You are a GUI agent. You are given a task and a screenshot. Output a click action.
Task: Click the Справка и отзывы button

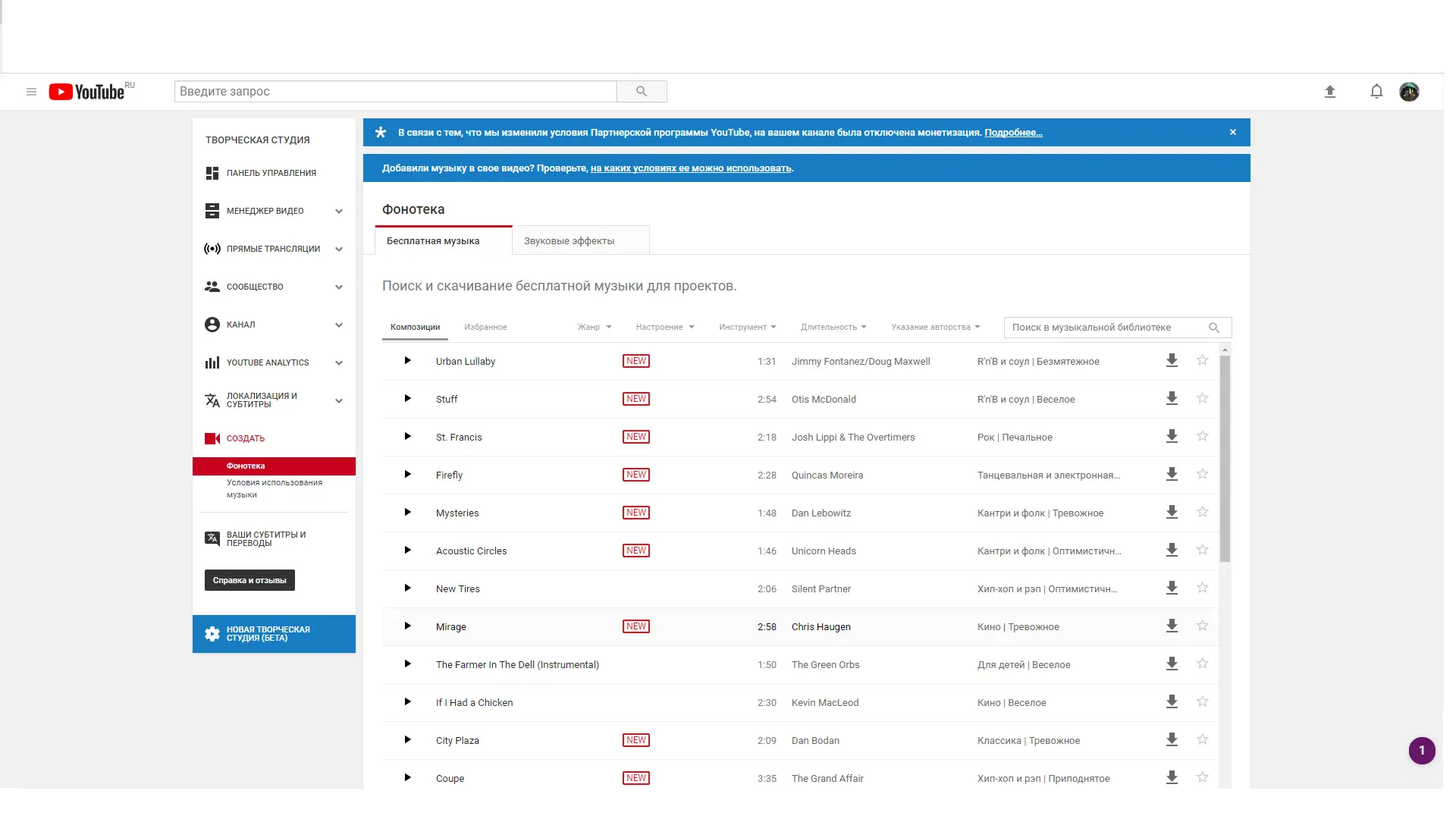249,581
